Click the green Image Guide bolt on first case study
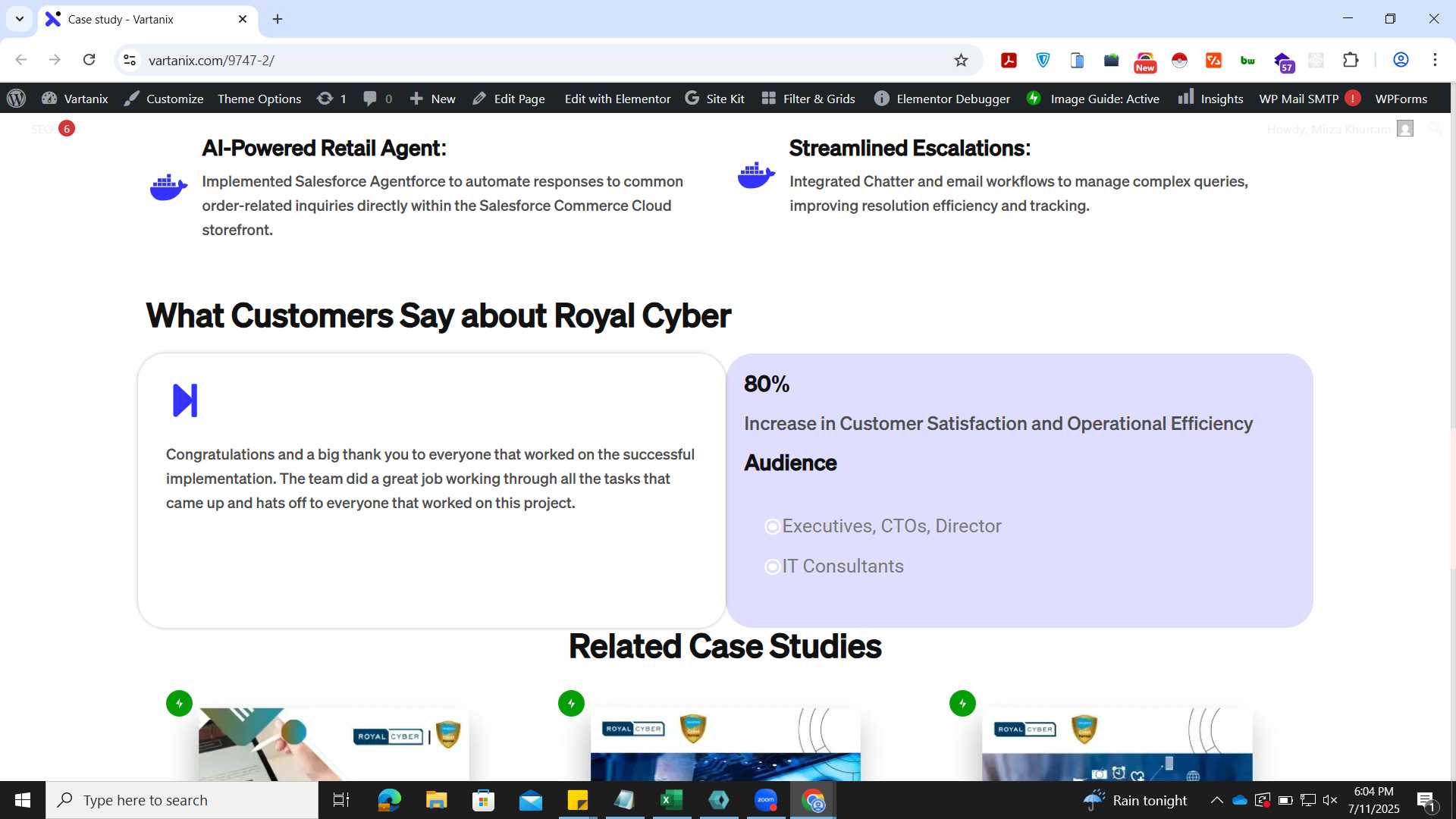1456x819 pixels. 179,703
